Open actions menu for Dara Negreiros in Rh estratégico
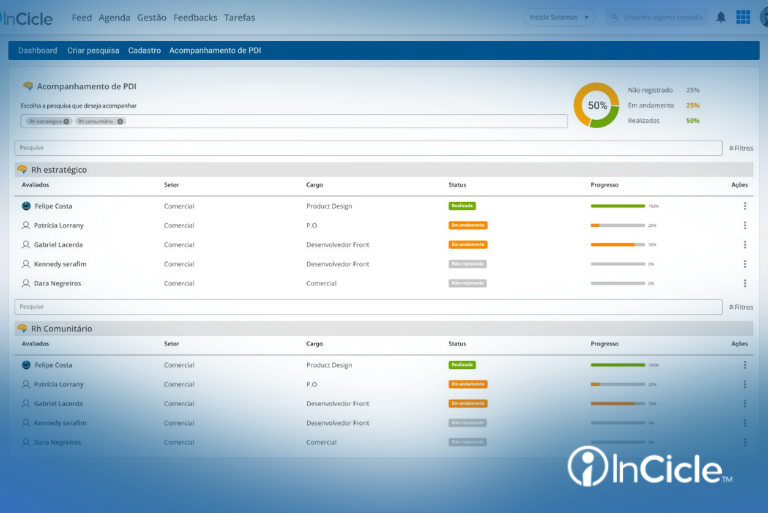Screen dimensions: 768x513 [x=745, y=283]
